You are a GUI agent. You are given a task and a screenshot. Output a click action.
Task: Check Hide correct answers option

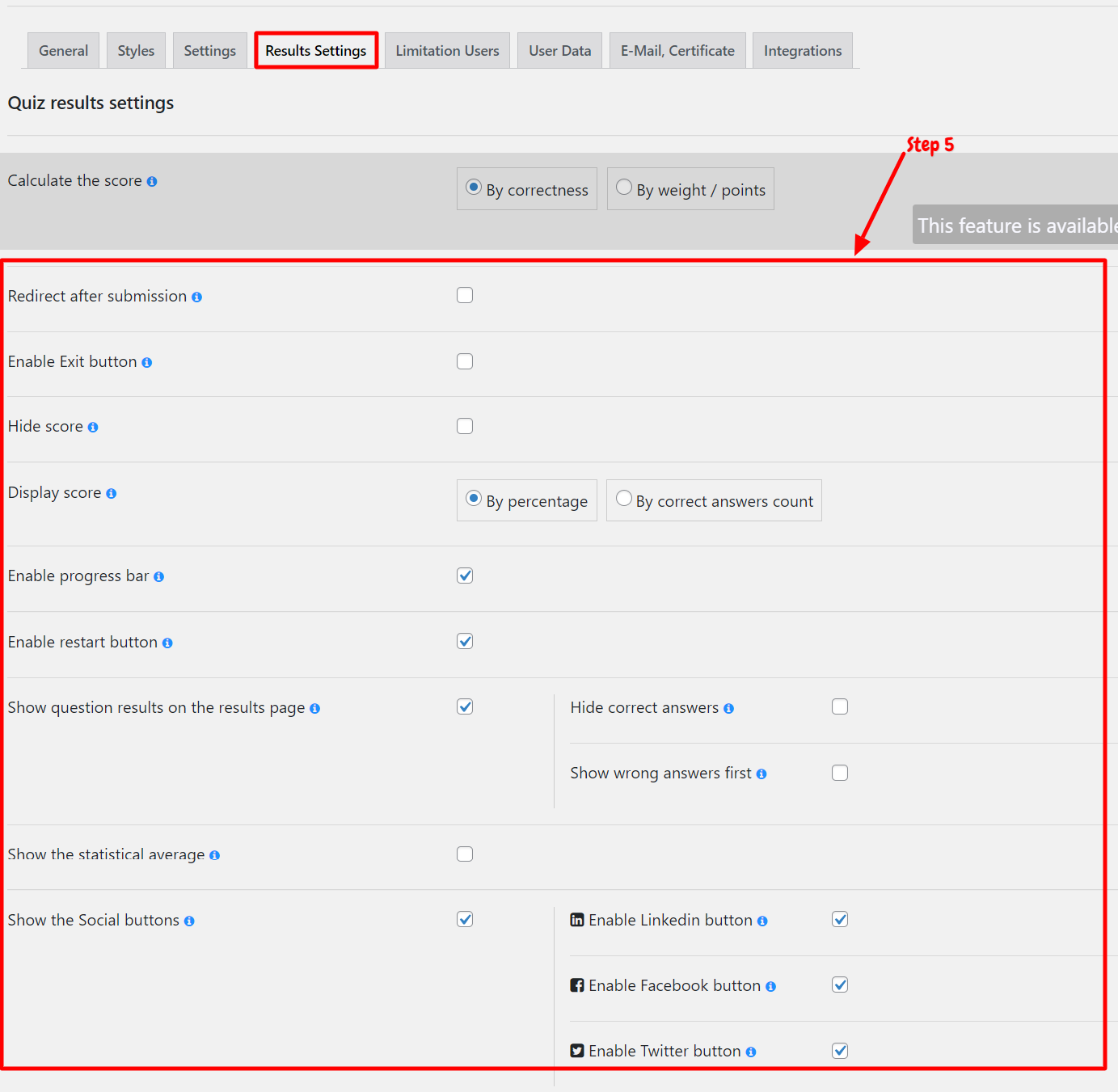pos(840,706)
